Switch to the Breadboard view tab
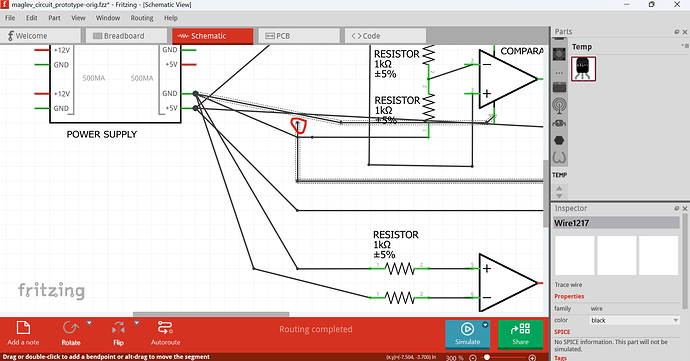690x361 pixels. tap(126, 36)
